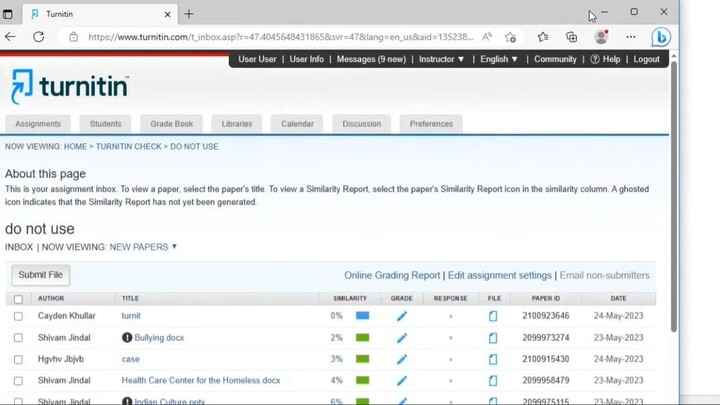The height and width of the screenshot is (405, 720).
Task: Open the browser Collections icon
Action: pyautogui.click(x=571, y=37)
